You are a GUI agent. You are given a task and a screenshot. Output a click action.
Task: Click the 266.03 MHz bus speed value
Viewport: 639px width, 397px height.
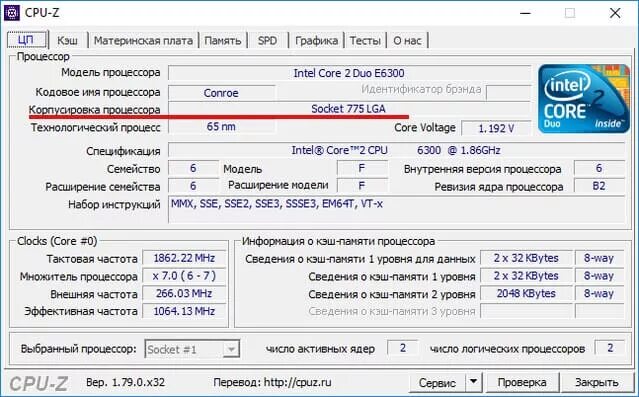184,293
